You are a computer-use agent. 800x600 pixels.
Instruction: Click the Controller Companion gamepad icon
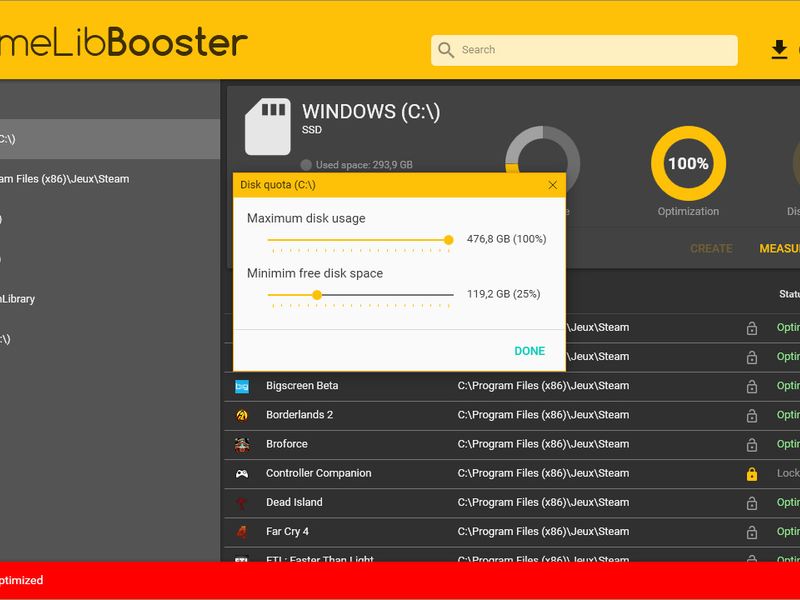(242, 474)
